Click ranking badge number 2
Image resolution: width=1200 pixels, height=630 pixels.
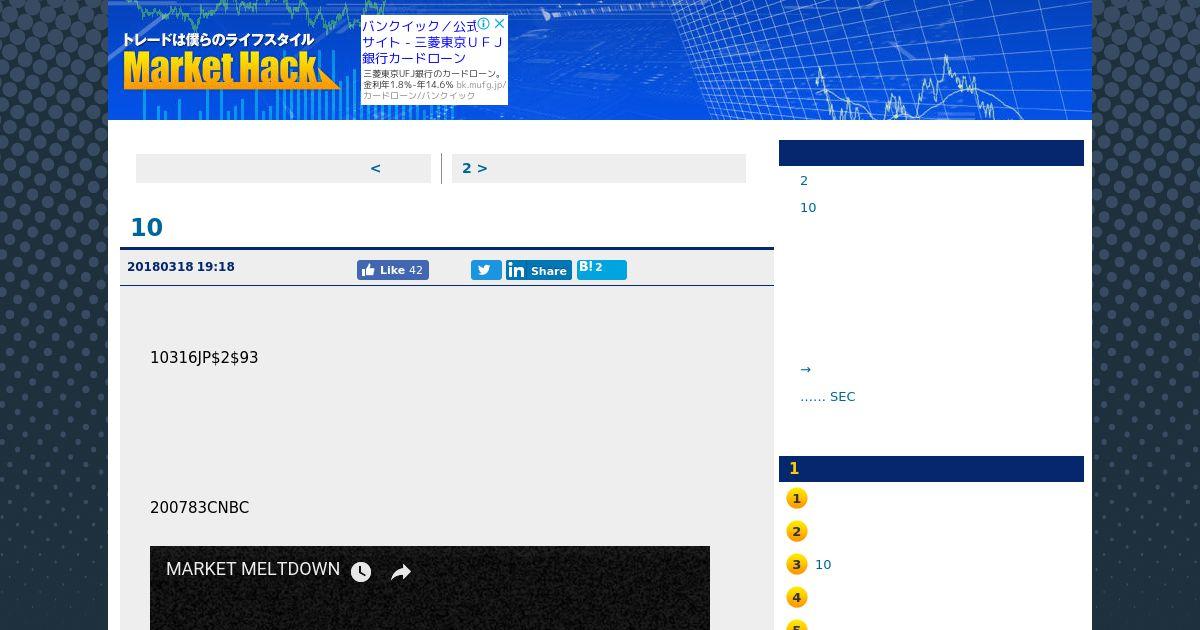(797, 532)
